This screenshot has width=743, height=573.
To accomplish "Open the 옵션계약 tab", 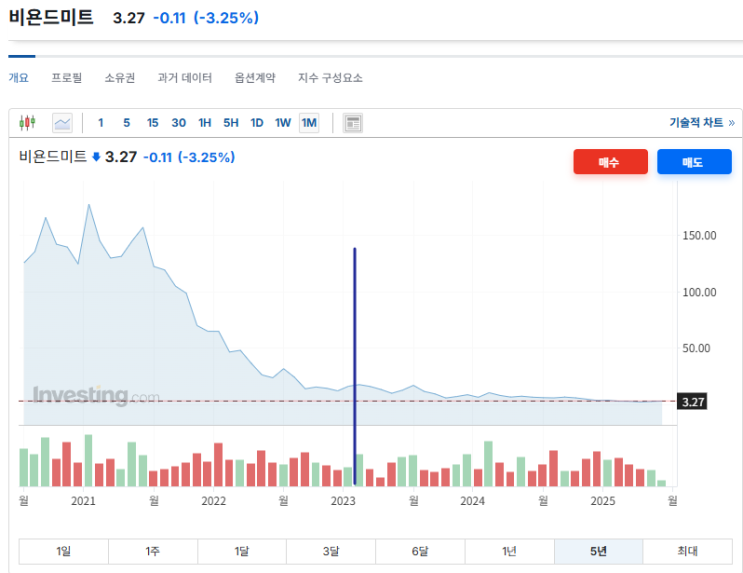I will click(x=255, y=78).
